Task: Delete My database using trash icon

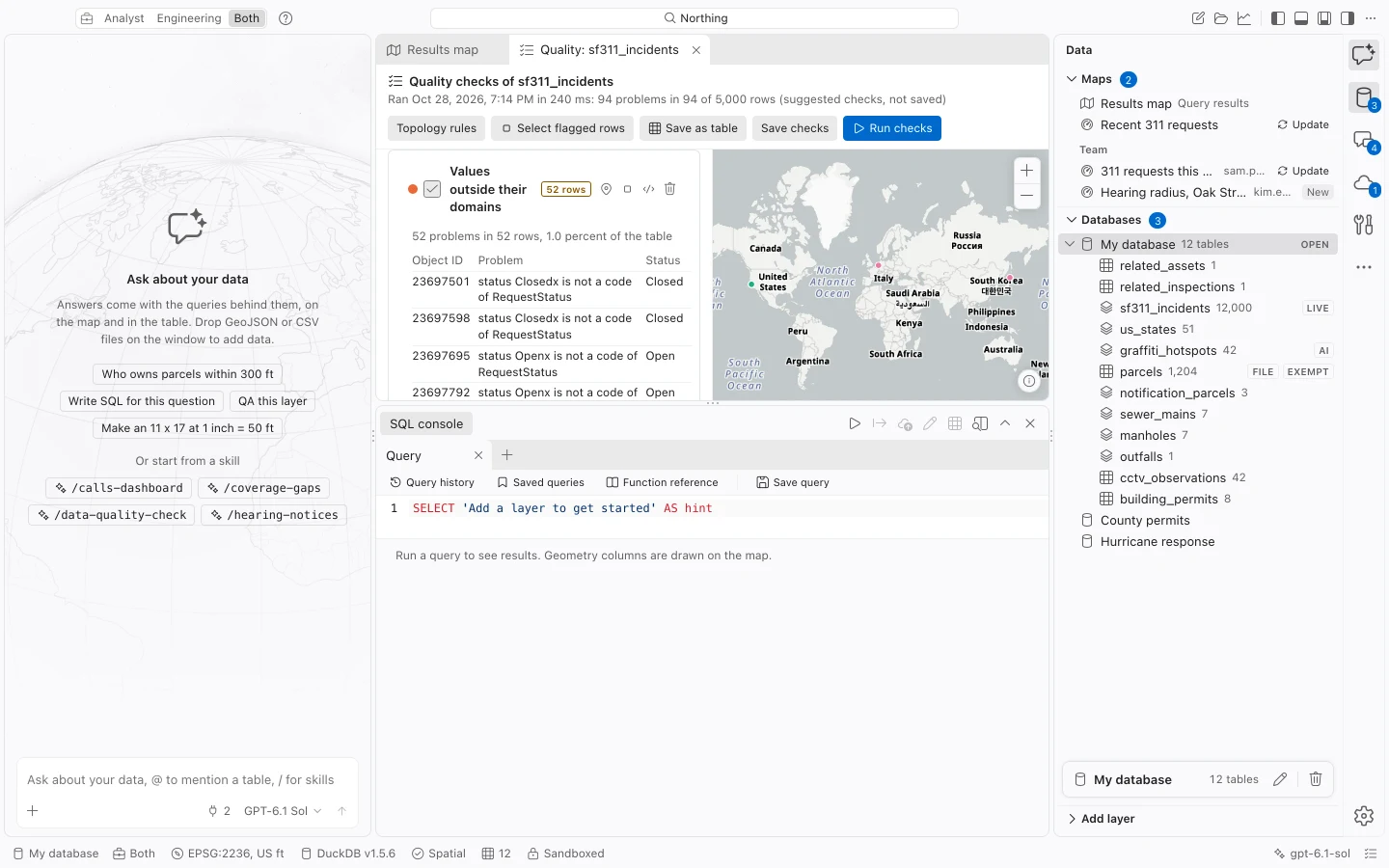Action: click(1315, 779)
